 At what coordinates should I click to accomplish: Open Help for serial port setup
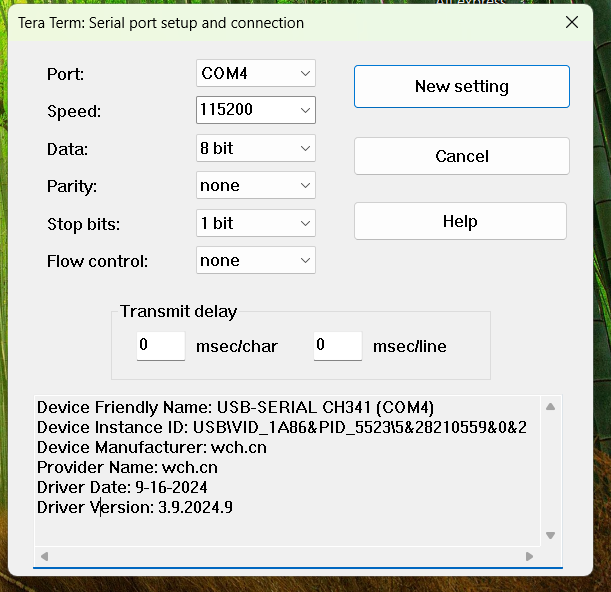click(x=460, y=221)
